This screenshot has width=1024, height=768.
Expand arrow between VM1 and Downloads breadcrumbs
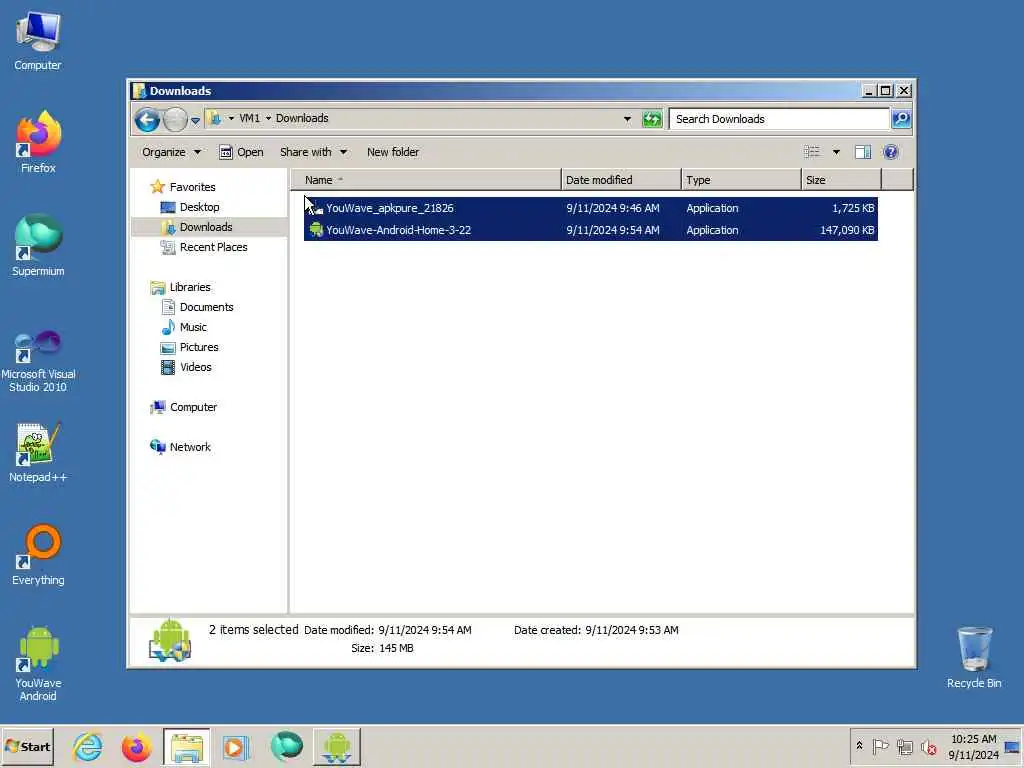pyautogui.click(x=268, y=118)
